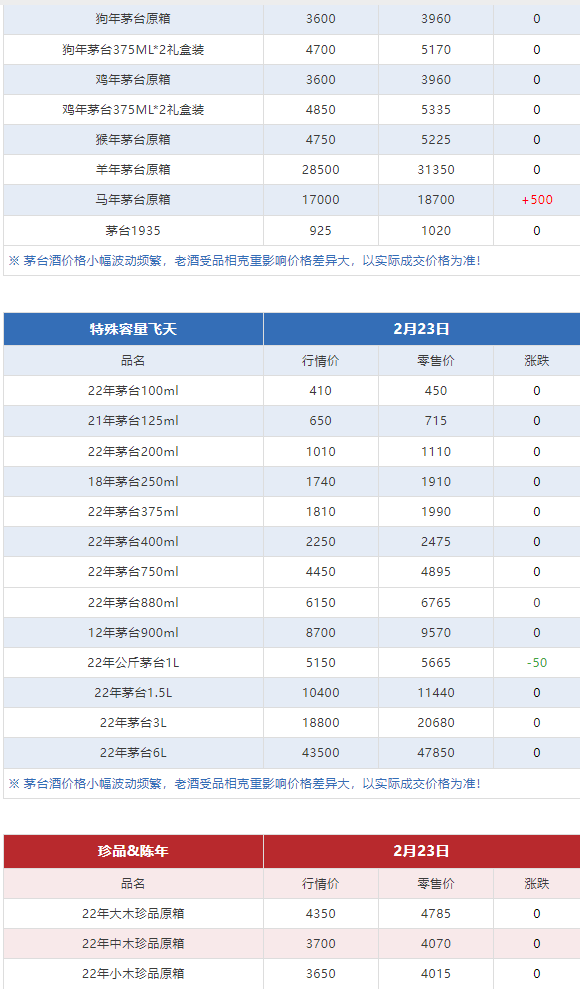Select the 22年大木珍品原箱 row name
Image resolution: width=580 pixels, height=989 pixels.
tap(133, 913)
